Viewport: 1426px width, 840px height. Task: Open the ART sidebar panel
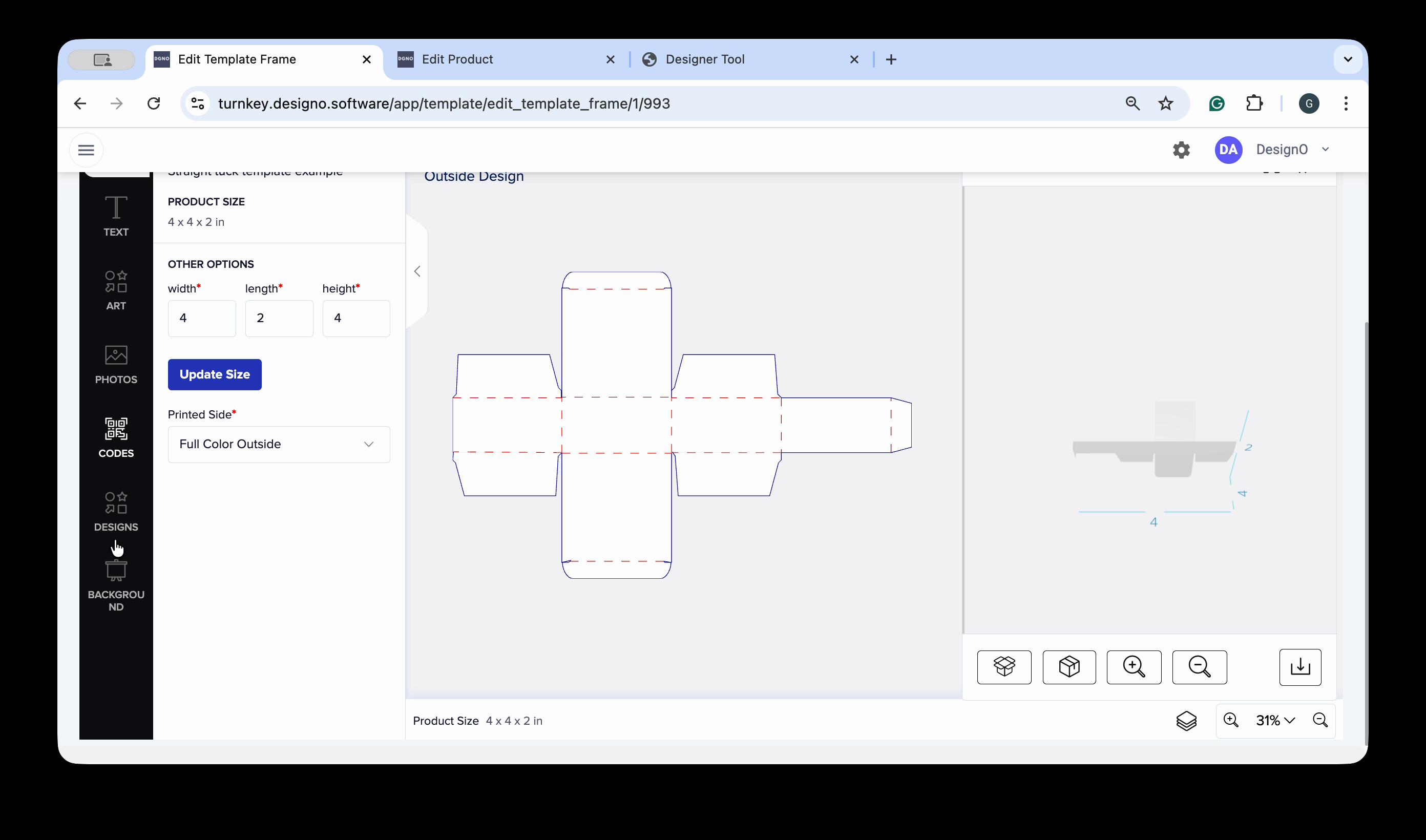116,290
